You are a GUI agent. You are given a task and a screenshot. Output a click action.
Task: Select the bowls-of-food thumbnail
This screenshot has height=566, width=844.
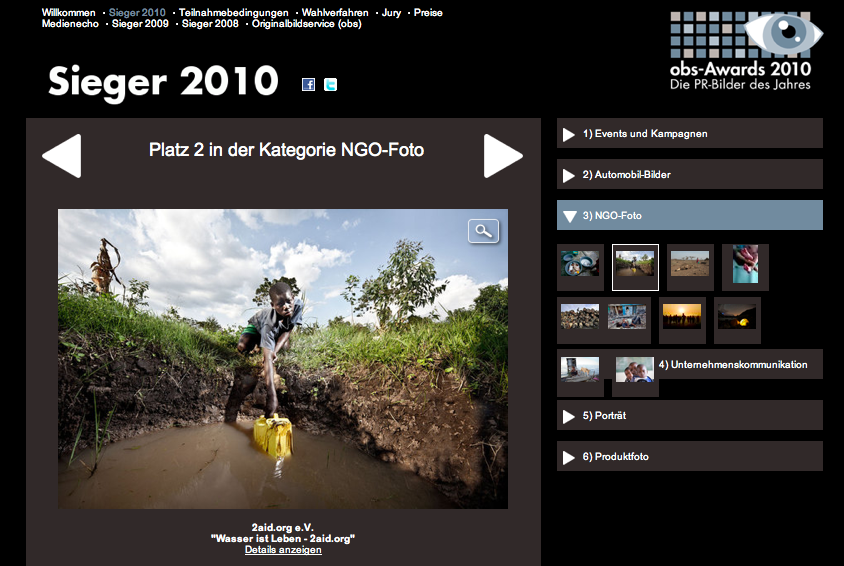580,264
